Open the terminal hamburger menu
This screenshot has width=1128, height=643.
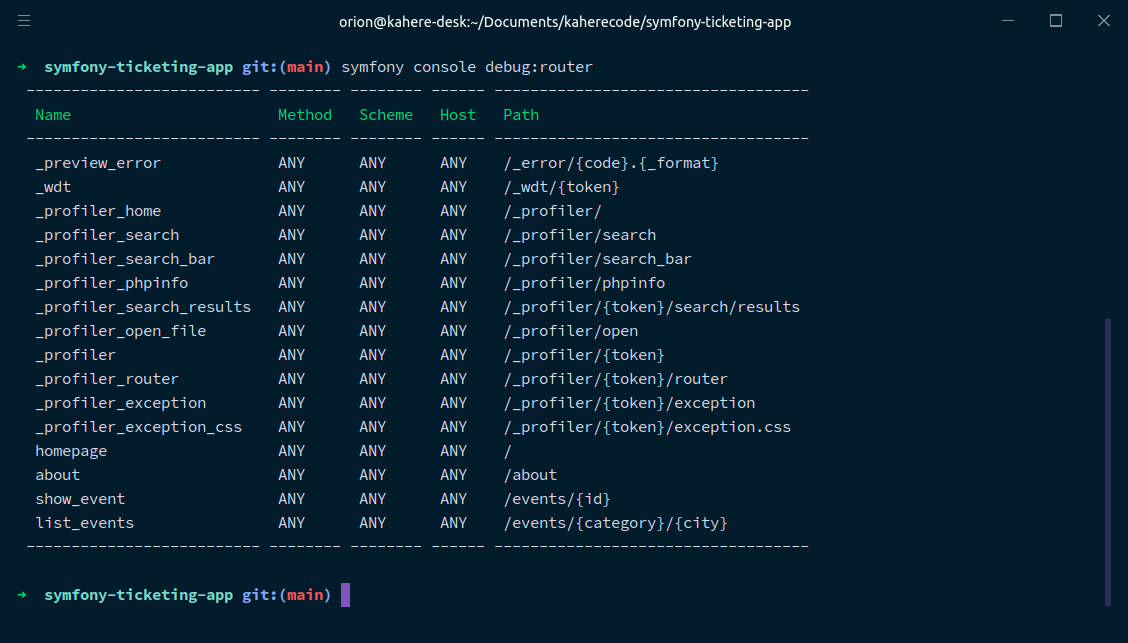pos(24,20)
